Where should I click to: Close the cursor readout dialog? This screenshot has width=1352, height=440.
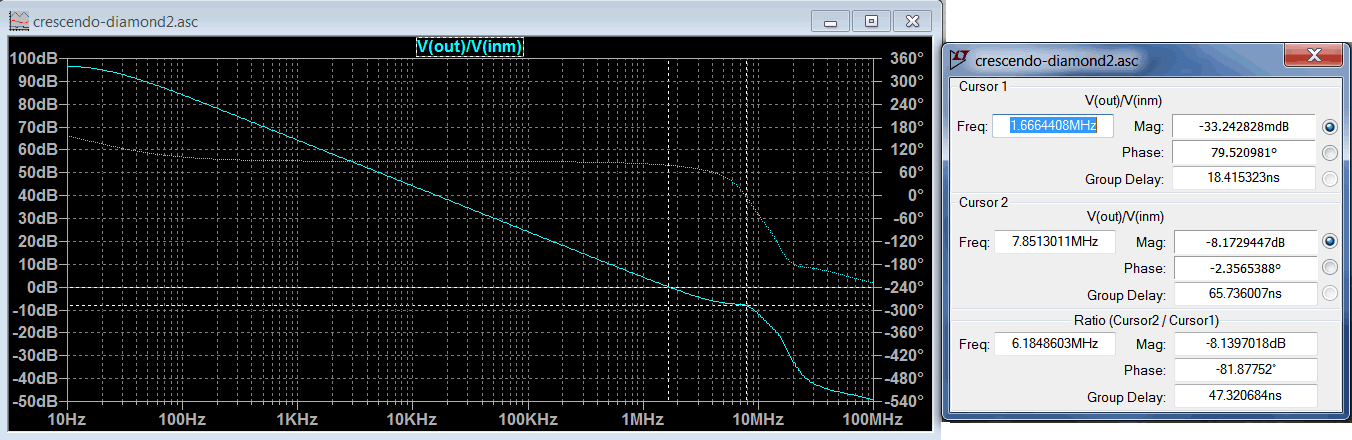[x=1313, y=56]
